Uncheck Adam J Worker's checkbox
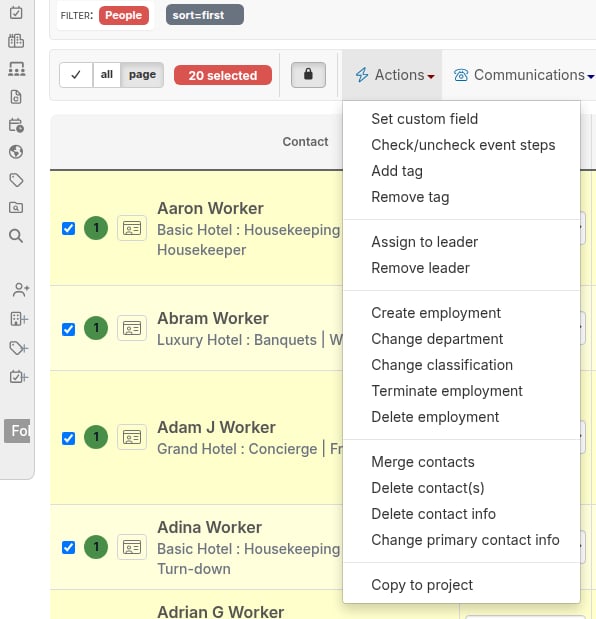 pos(68,438)
